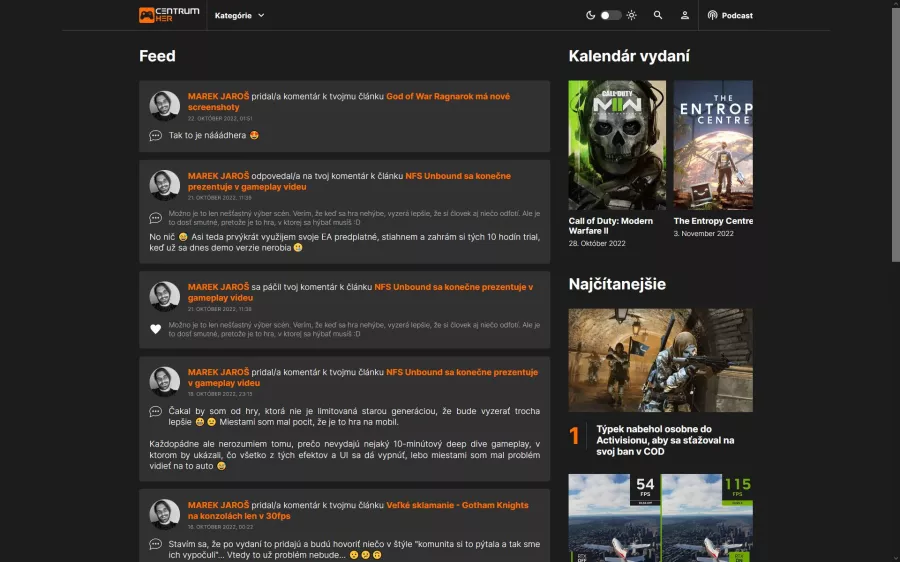Click release date '28. Október 2022'
Screen dimensions: 900x562
pos(597,243)
